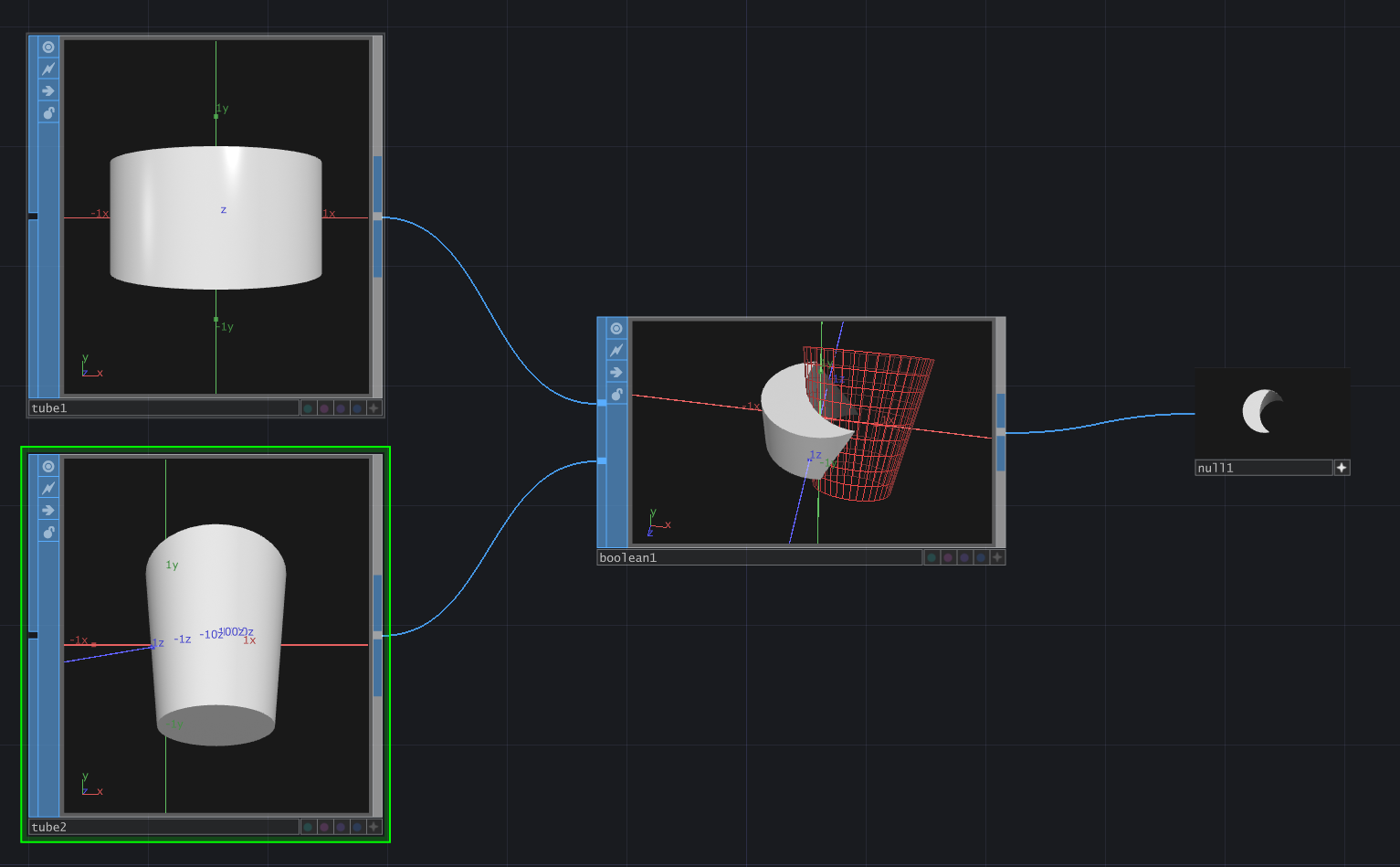The height and width of the screenshot is (867, 1400).
Task: Click the tube2 name field
Action: tap(164, 827)
